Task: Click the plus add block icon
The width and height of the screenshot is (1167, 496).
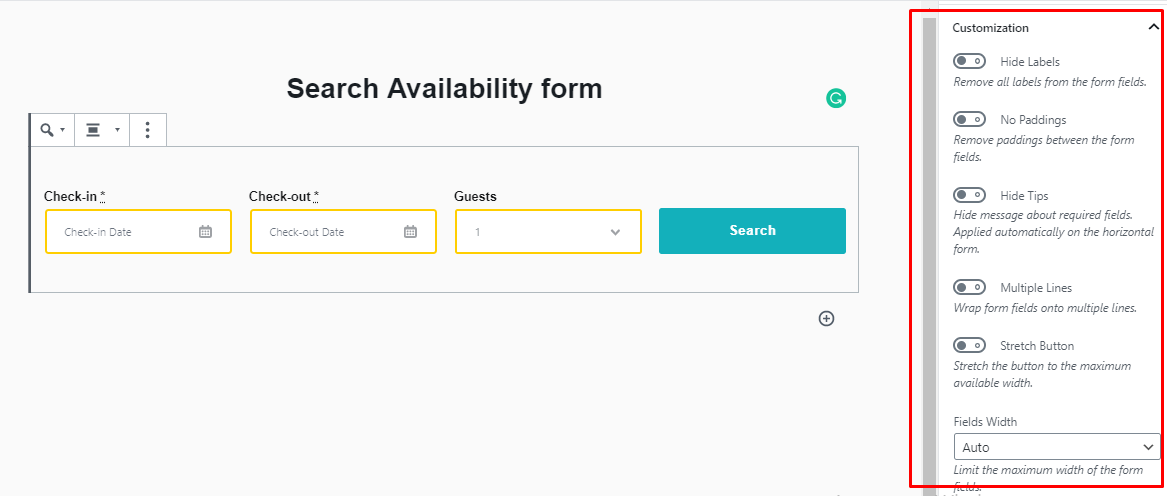Action: [826, 318]
